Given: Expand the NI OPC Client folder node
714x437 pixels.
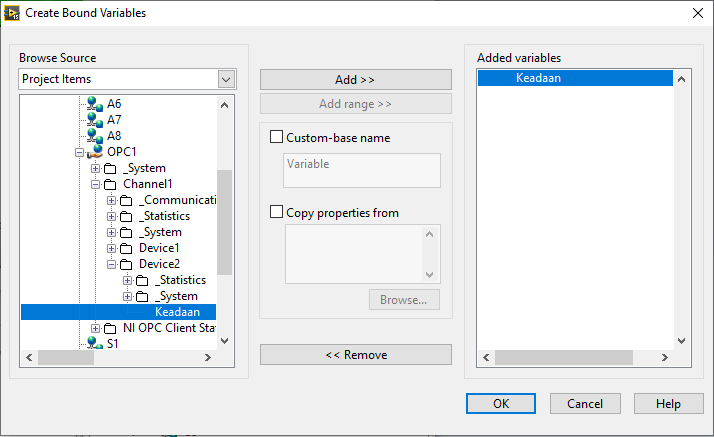Looking at the screenshot, I should [95, 328].
